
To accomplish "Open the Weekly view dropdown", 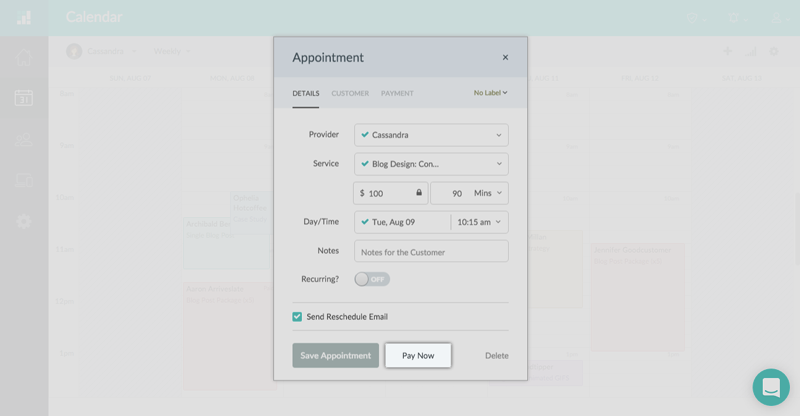I will coord(172,51).
